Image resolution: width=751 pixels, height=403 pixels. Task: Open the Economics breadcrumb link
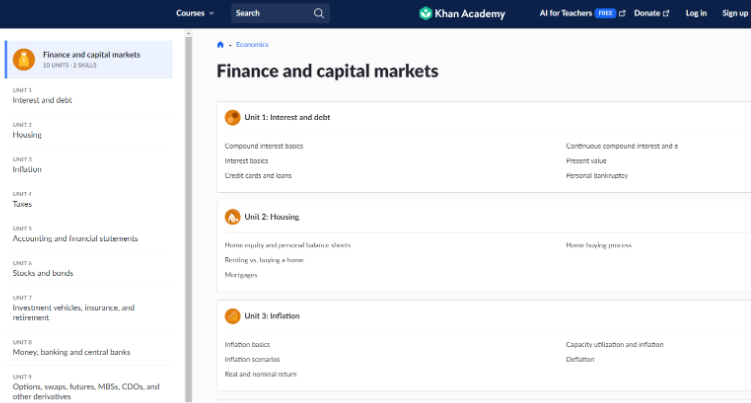click(x=252, y=45)
